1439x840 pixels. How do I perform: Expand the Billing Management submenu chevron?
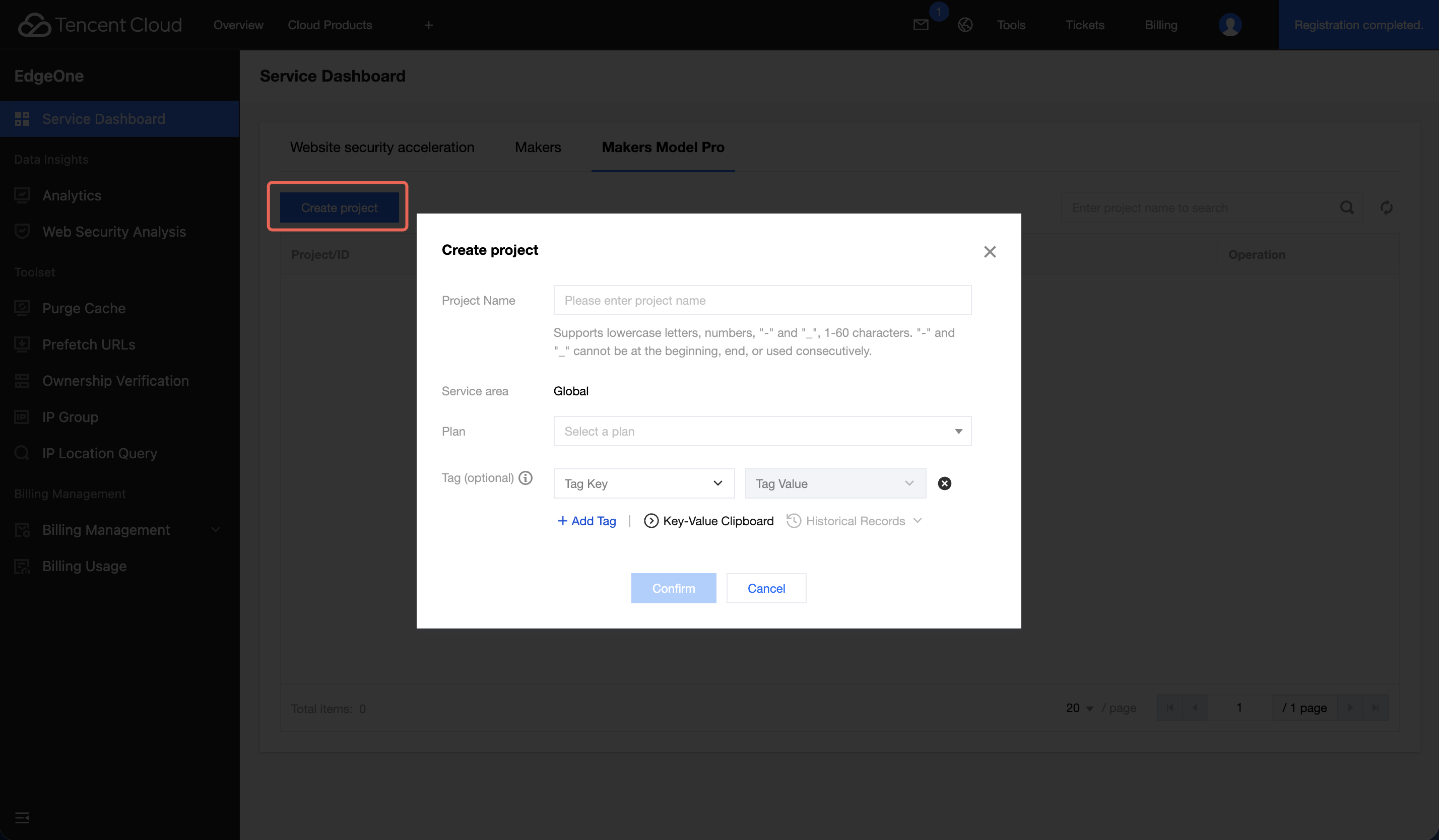pos(215,530)
